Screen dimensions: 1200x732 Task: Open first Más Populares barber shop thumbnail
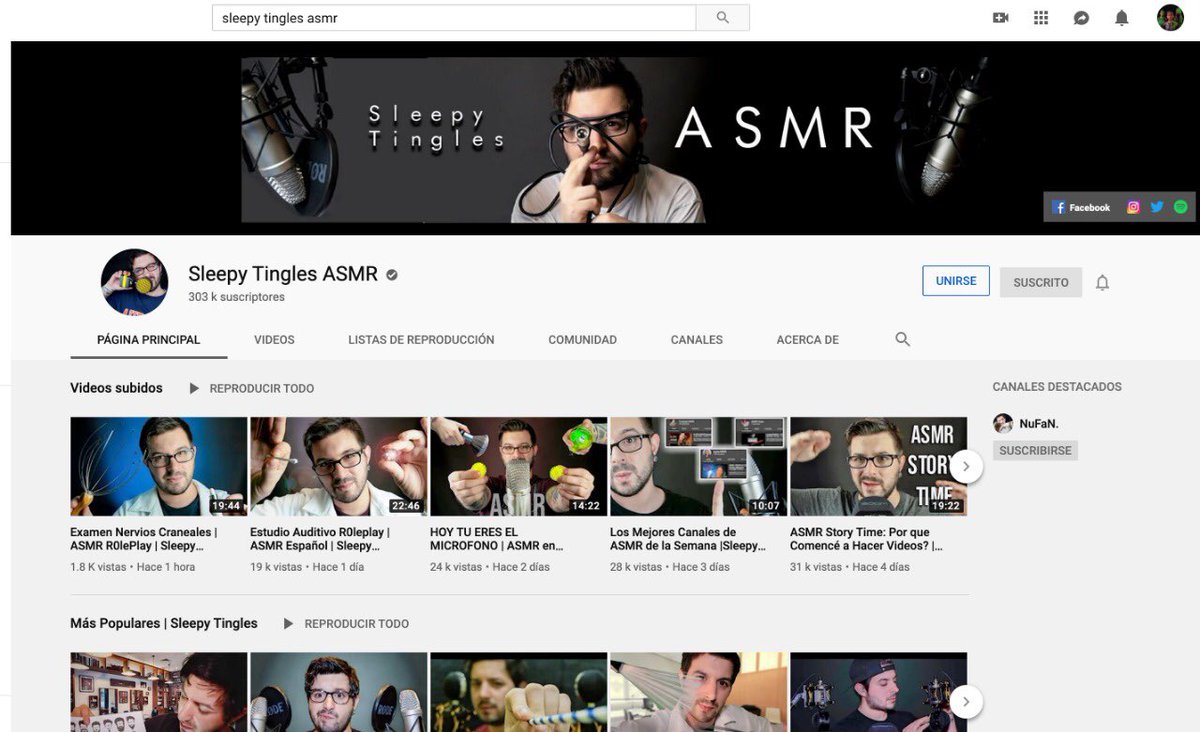pyautogui.click(x=158, y=692)
